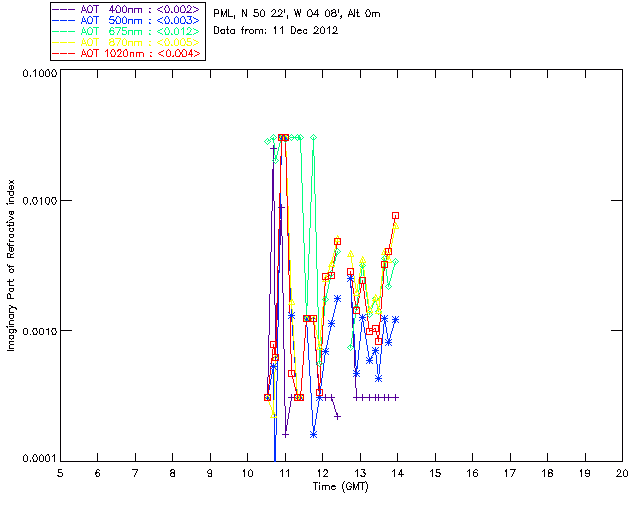Click the x-axis tick label 19

[585, 473]
